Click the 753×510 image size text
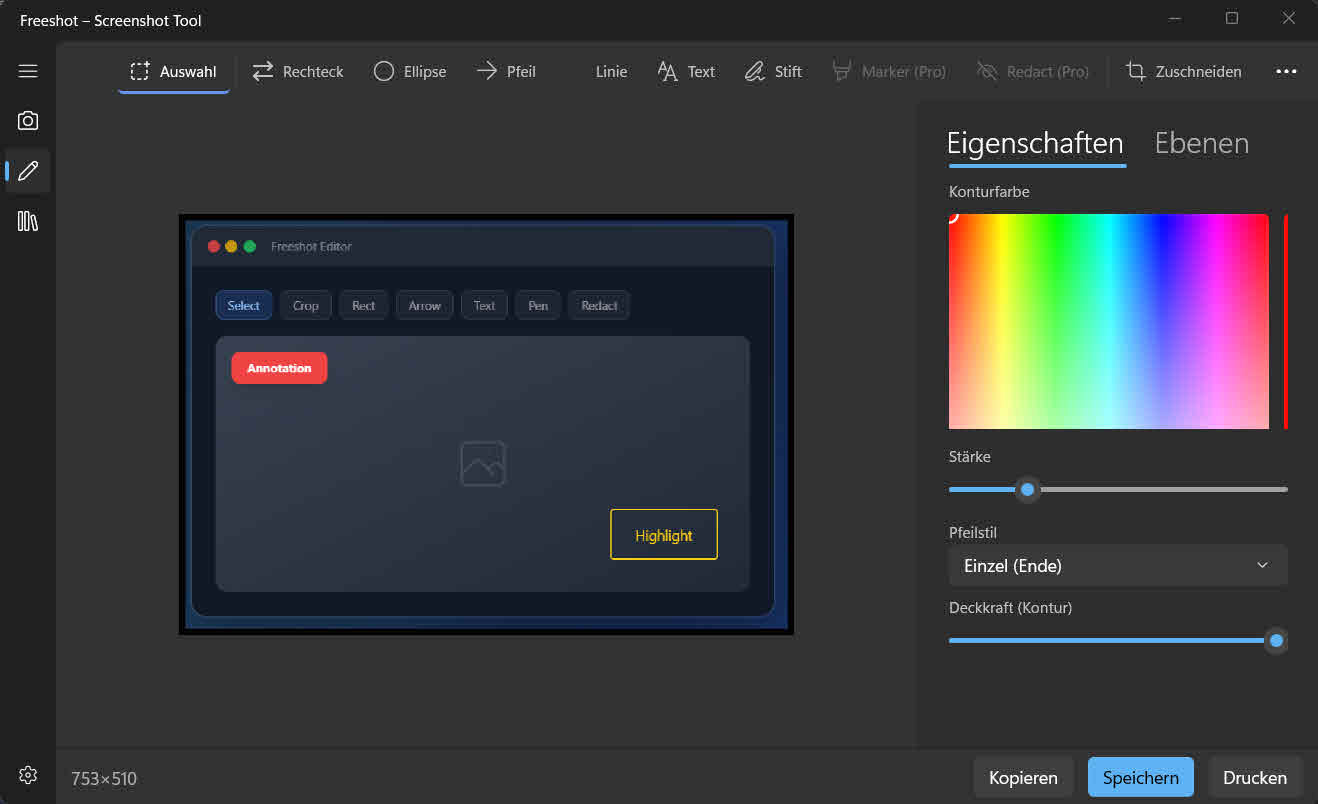This screenshot has height=804, width=1318. 104,778
